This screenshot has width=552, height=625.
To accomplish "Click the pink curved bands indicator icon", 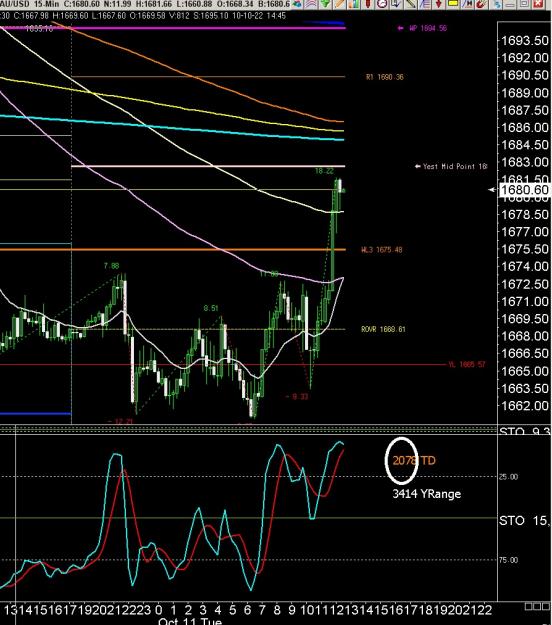I will pos(311,4).
